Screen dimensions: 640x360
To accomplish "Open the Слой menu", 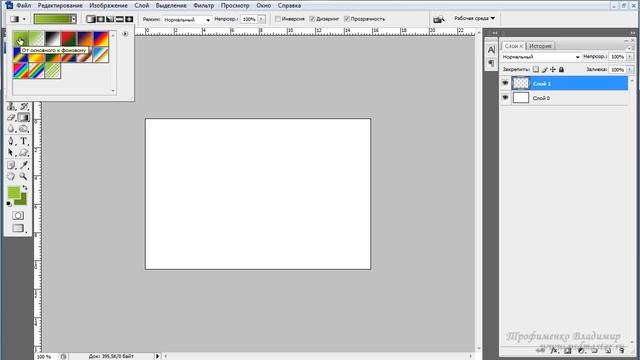I will click(x=142, y=6).
